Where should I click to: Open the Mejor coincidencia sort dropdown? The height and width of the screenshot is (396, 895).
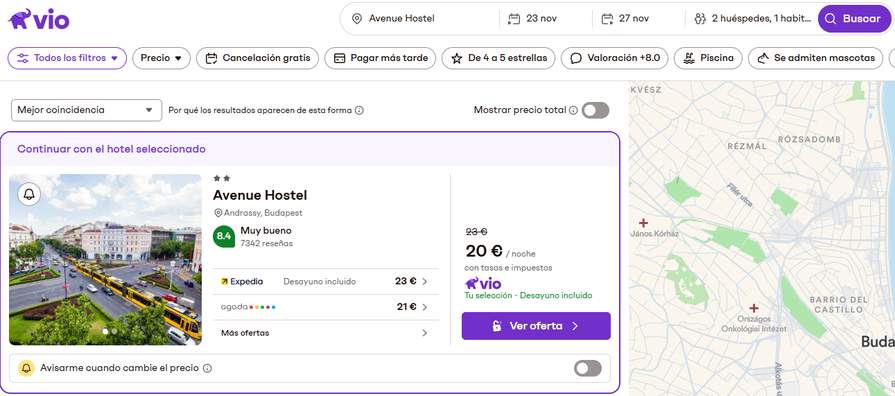click(86, 110)
